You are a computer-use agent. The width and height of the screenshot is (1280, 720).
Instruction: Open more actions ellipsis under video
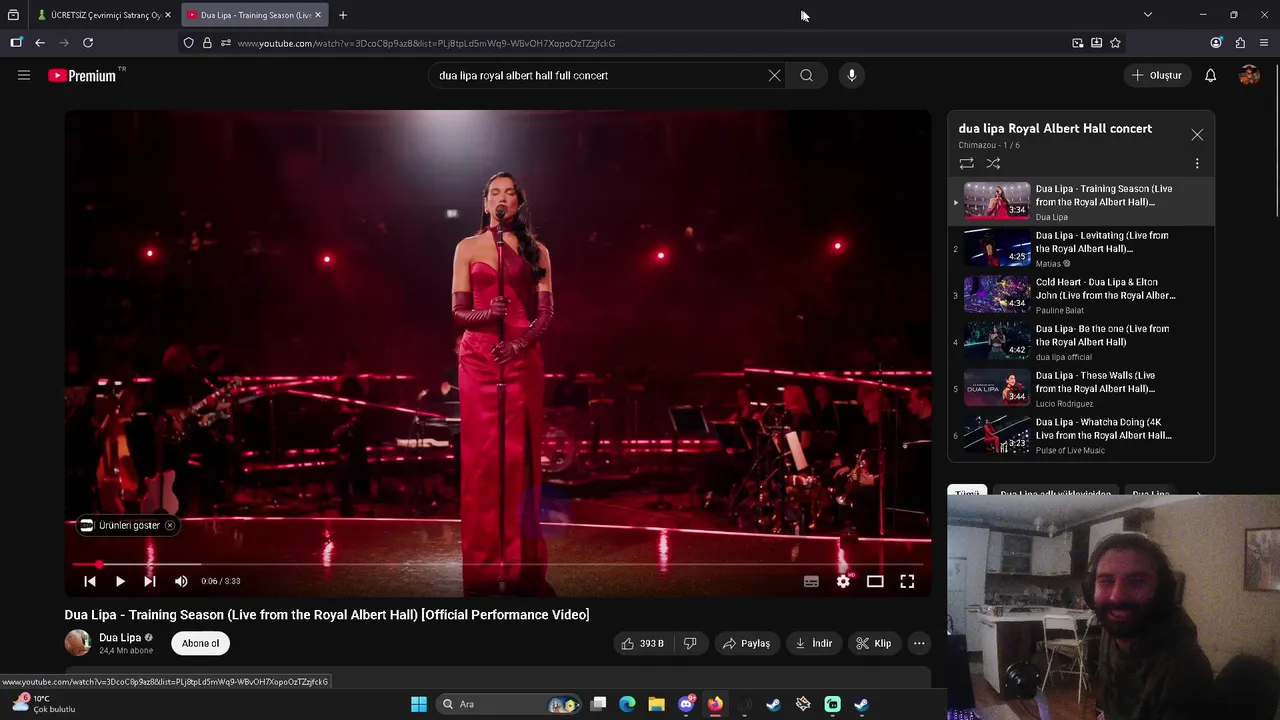pyautogui.click(x=919, y=643)
